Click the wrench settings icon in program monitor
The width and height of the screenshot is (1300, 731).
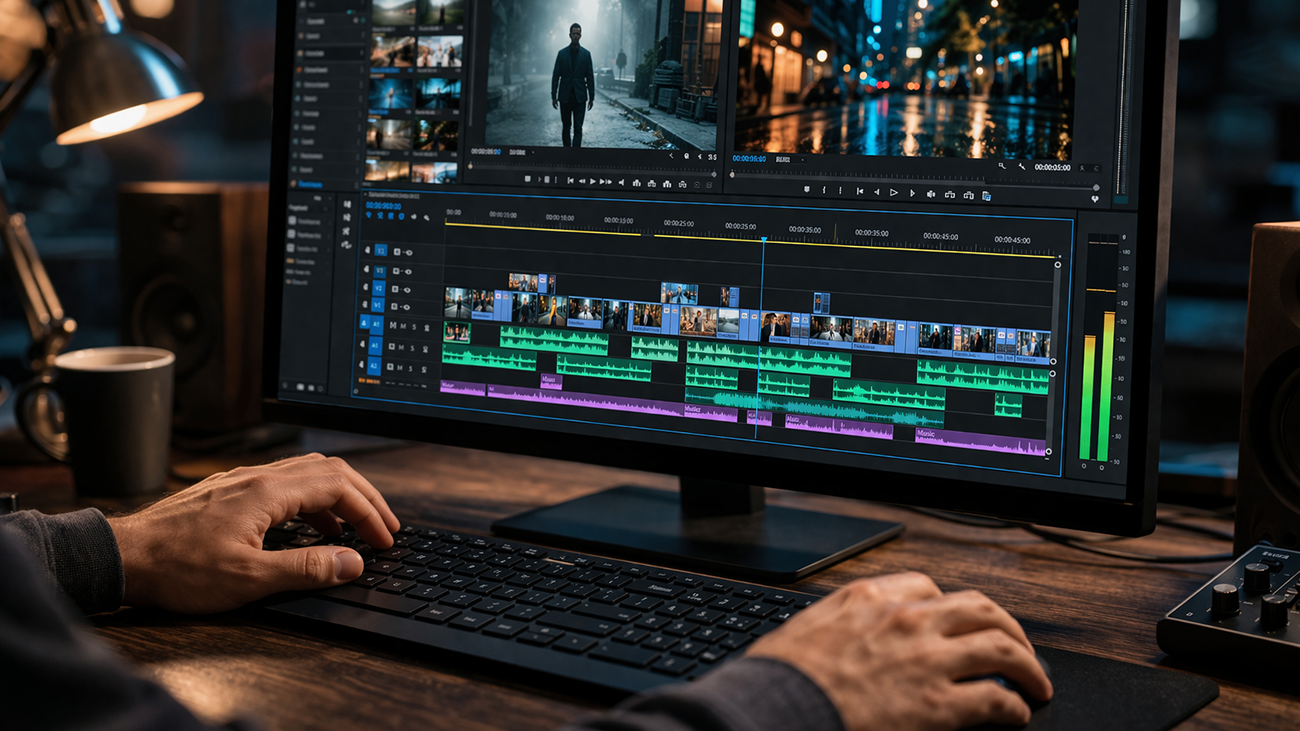1021,167
